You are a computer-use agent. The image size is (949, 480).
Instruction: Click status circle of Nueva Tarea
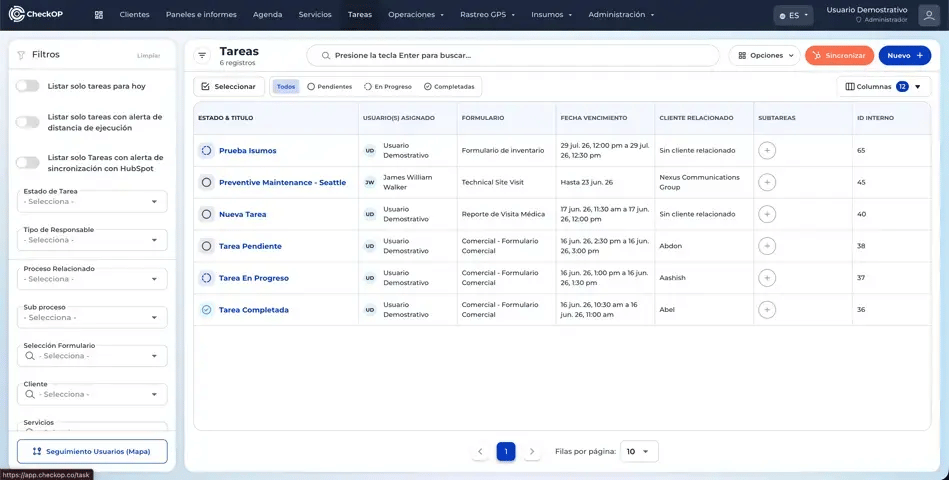click(206, 214)
